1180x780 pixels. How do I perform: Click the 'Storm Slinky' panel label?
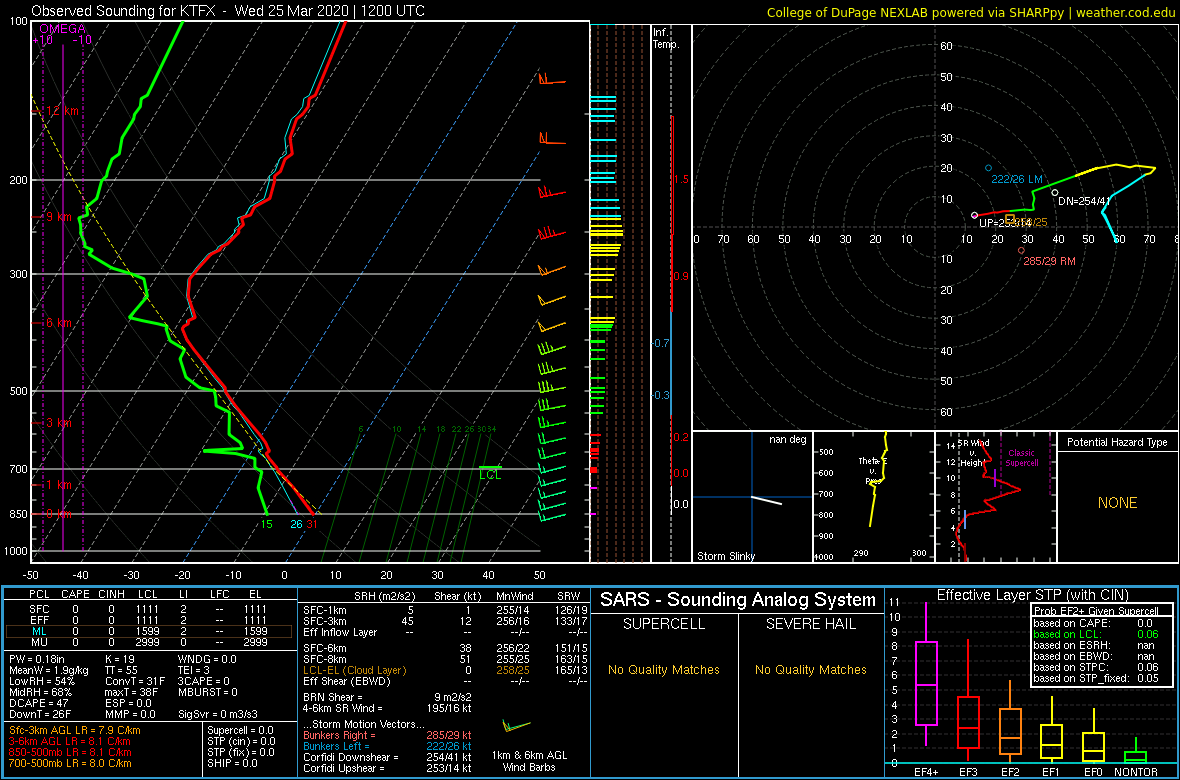pos(724,556)
